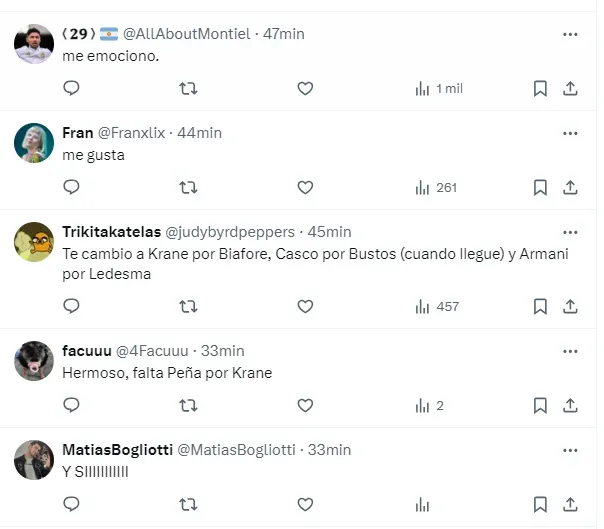604x529 pixels.
Task: Click MatiasBogliotti's profile avatar
Action: [x=34, y=460]
